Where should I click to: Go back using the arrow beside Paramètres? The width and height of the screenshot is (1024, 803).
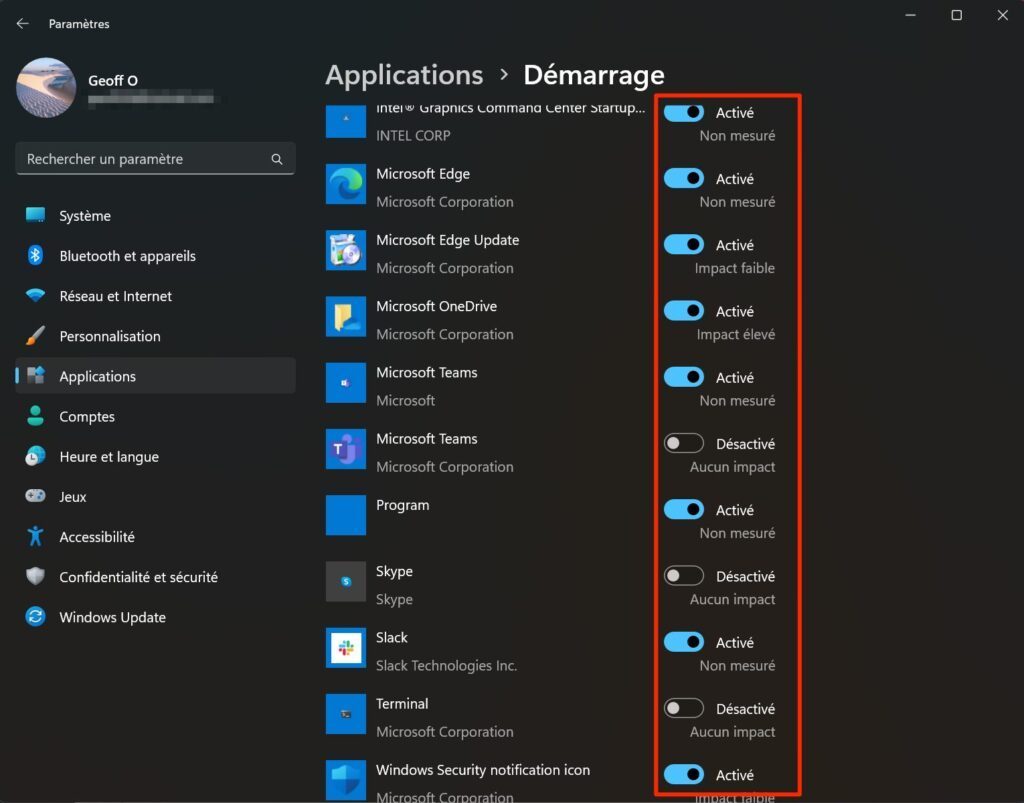(23, 24)
